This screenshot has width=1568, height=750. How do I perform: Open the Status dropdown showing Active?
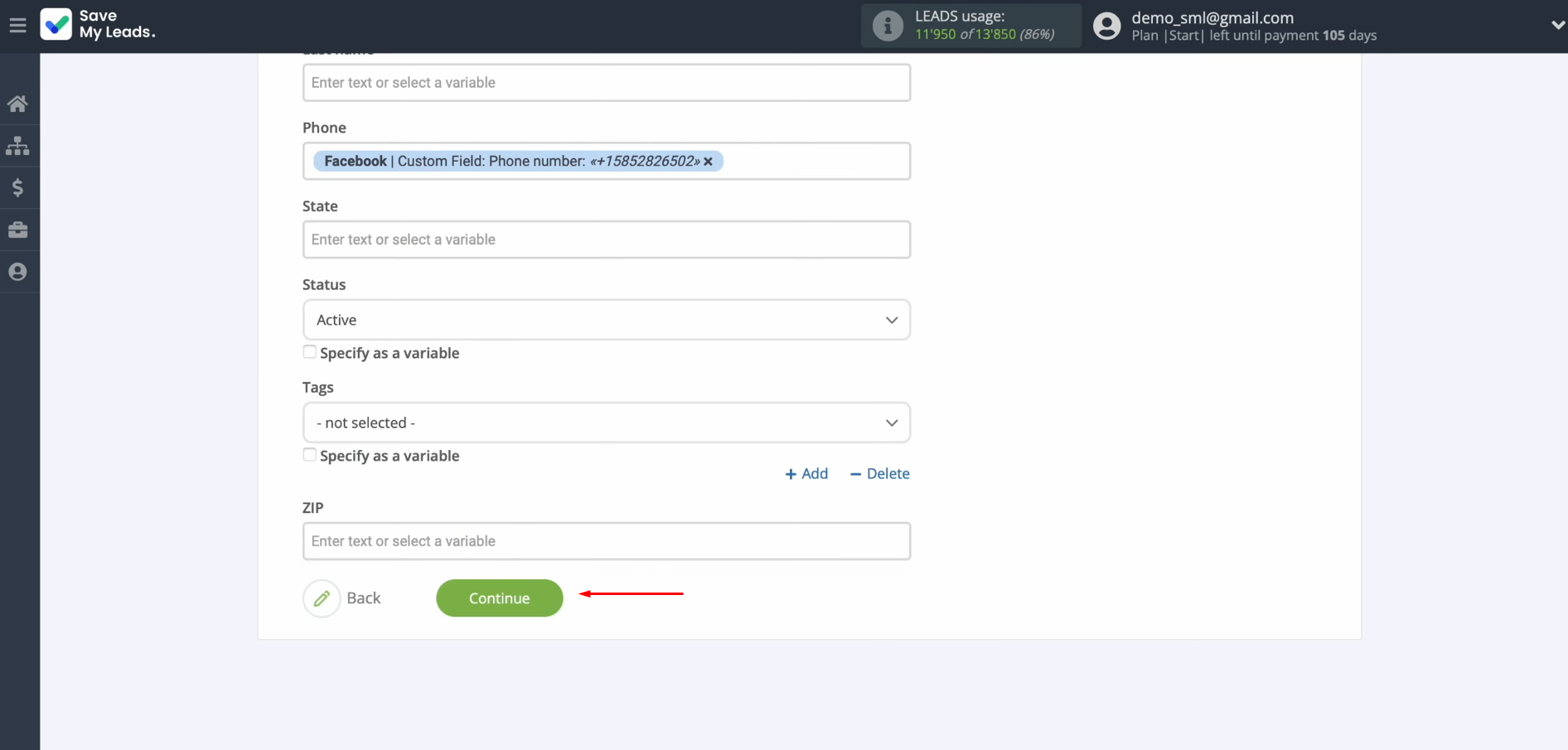pos(607,320)
